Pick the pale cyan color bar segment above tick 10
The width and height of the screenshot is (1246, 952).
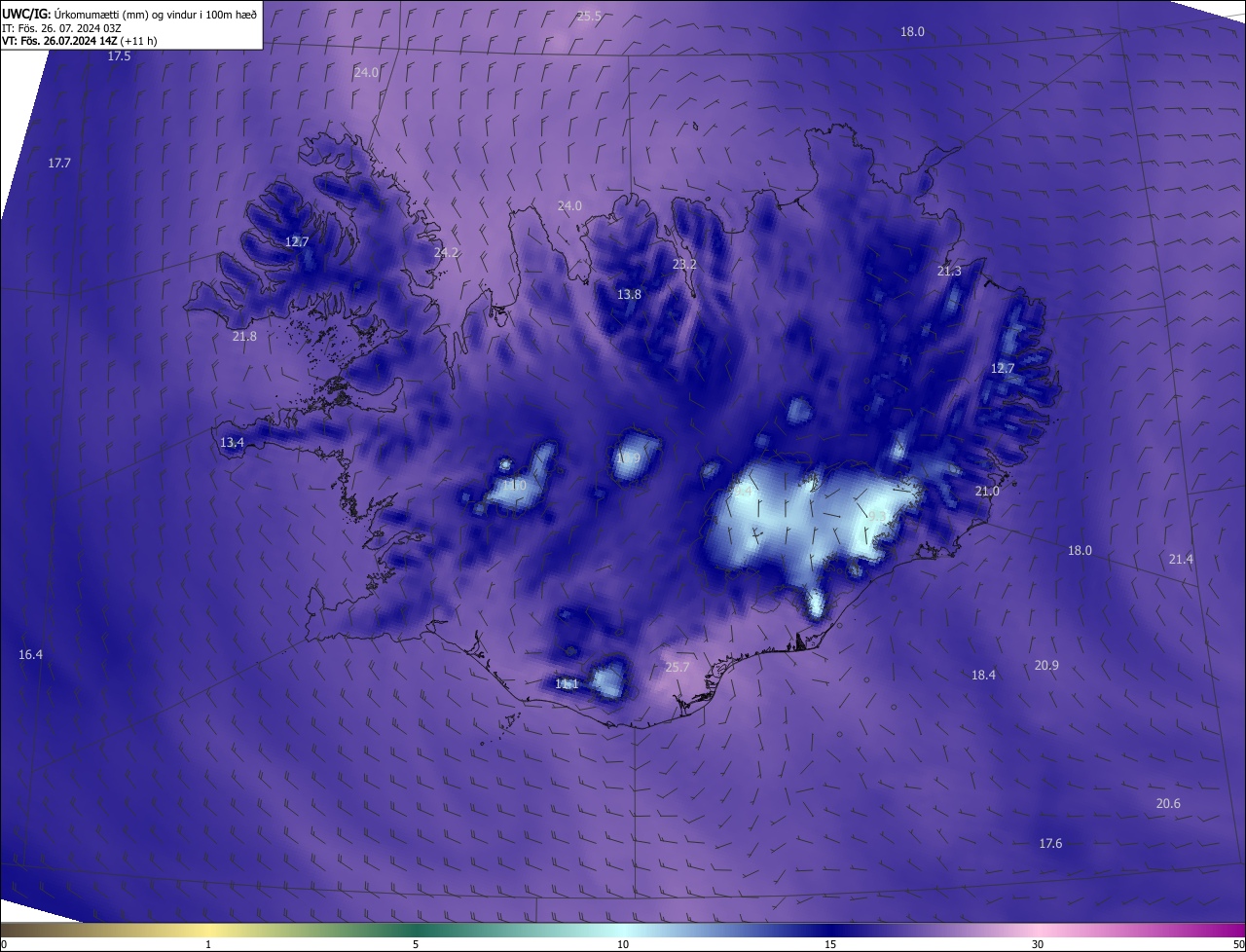[x=623, y=930]
